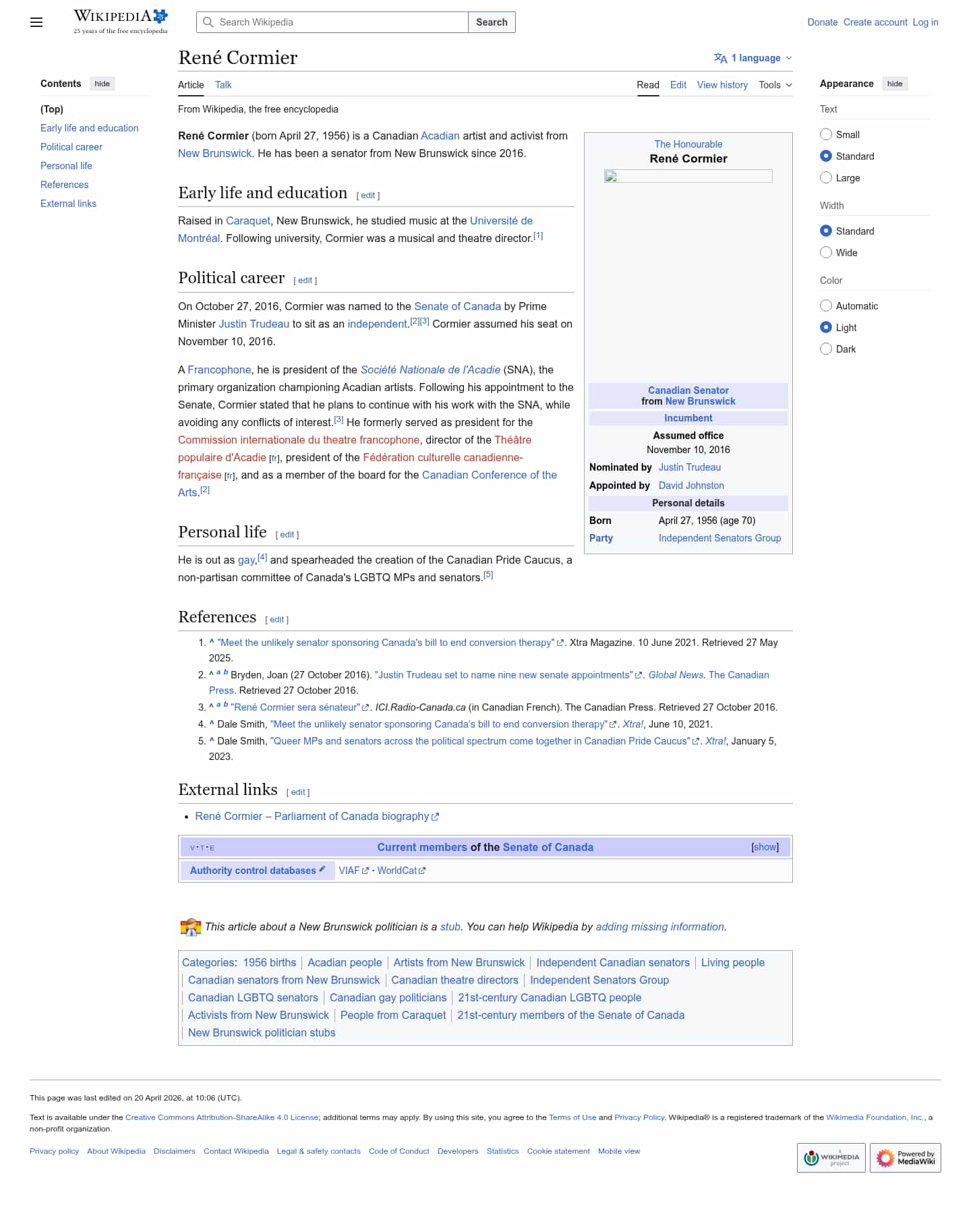Screen dimensions: 971x1232
Task: Click the V link in navbox header
Action: [192, 848]
